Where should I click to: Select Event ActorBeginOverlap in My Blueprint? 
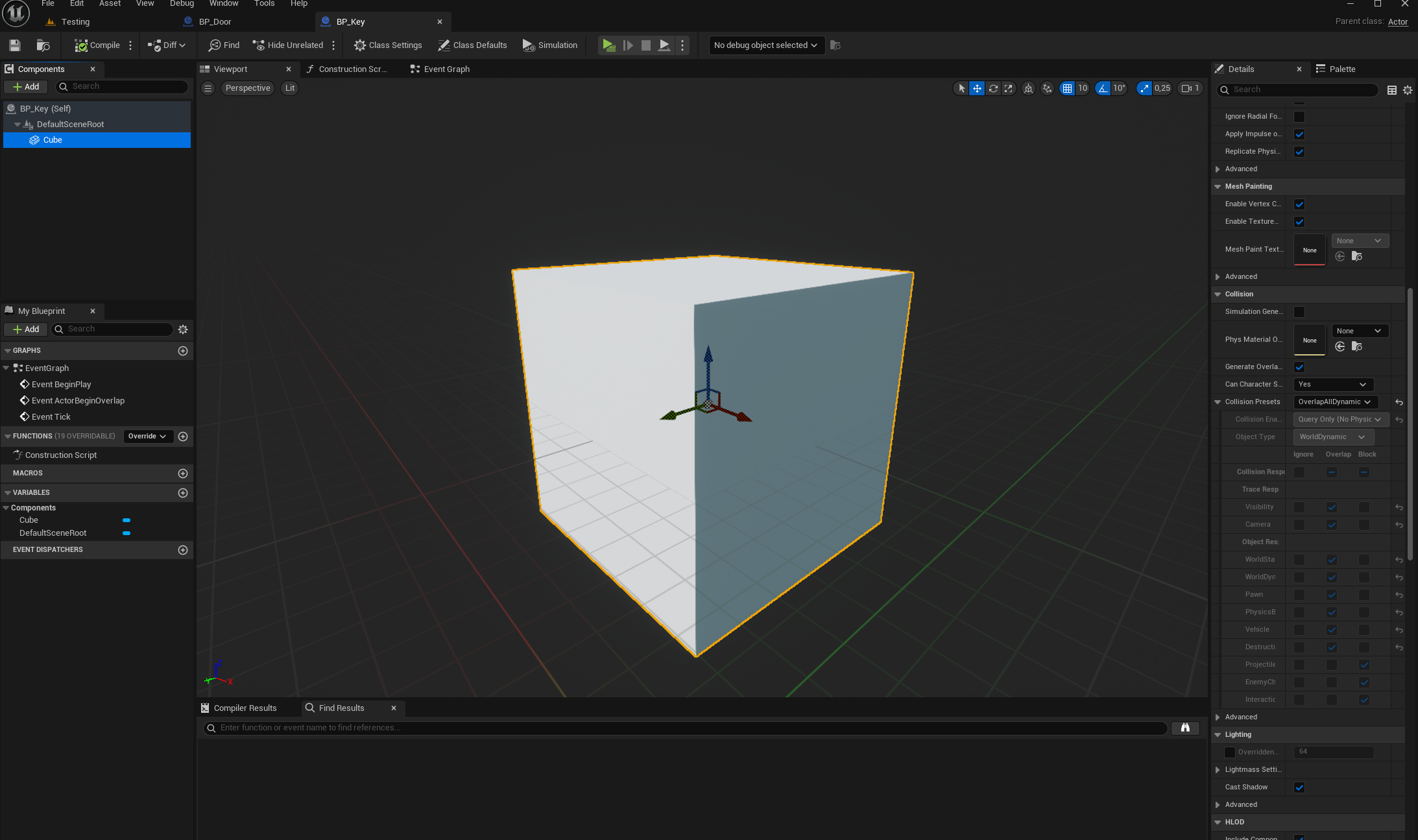coord(78,401)
